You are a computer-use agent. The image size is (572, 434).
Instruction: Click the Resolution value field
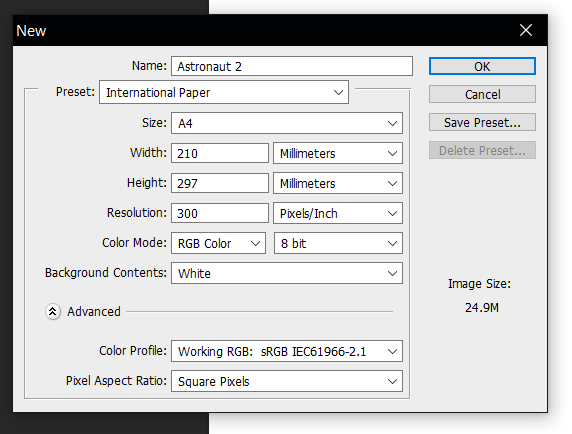[220, 213]
